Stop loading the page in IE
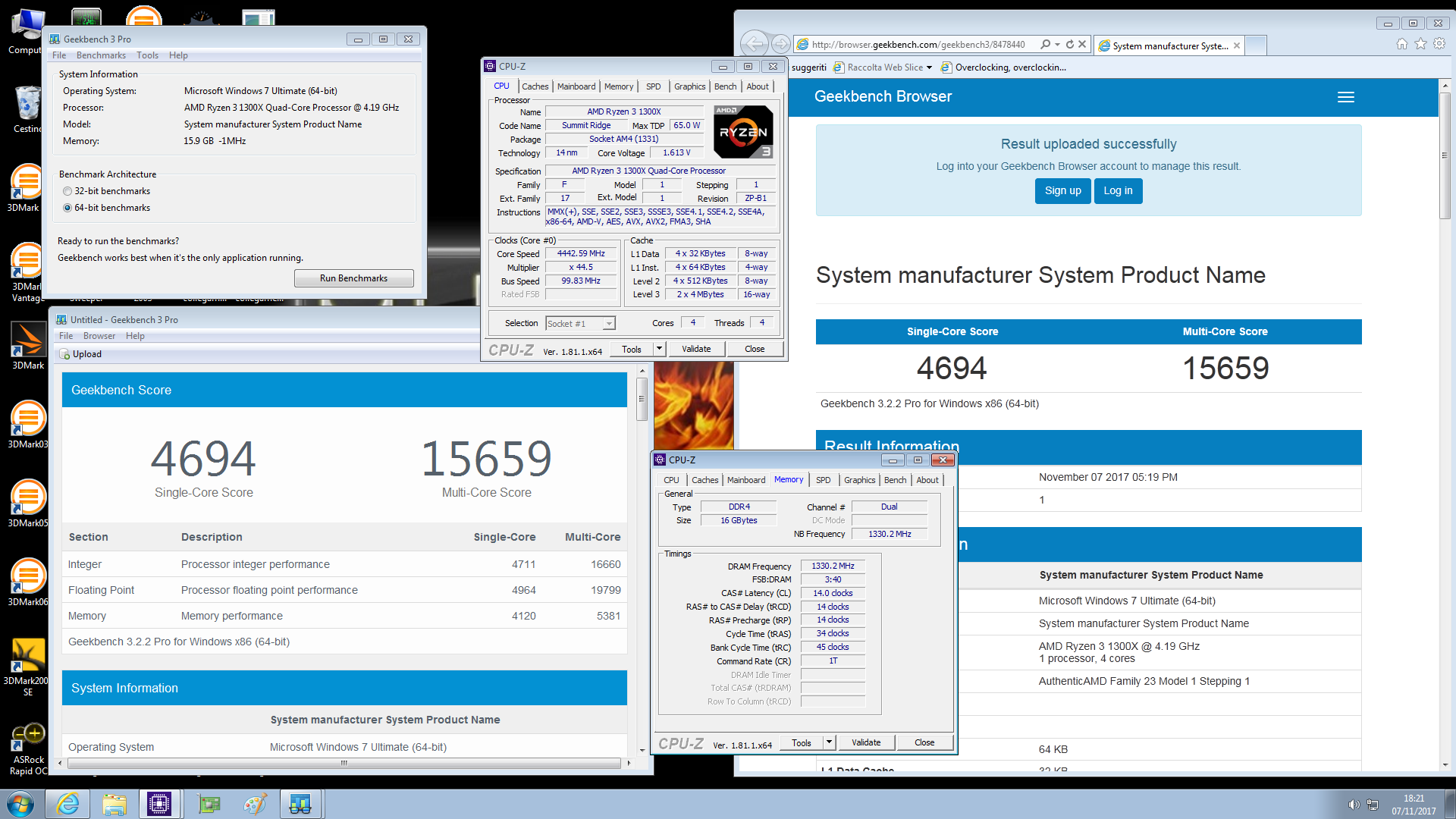Image resolution: width=1456 pixels, height=819 pixels. click(x=1082, y=45)
